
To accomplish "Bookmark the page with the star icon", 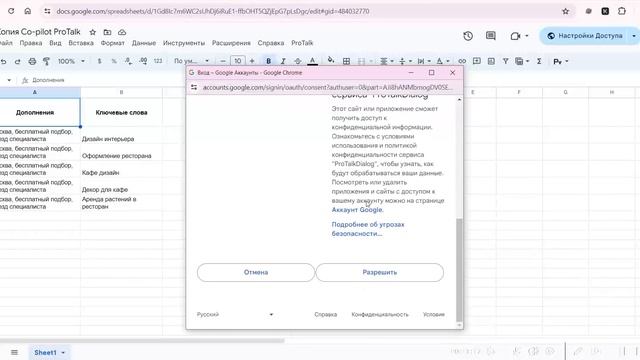I will [565, 11].
